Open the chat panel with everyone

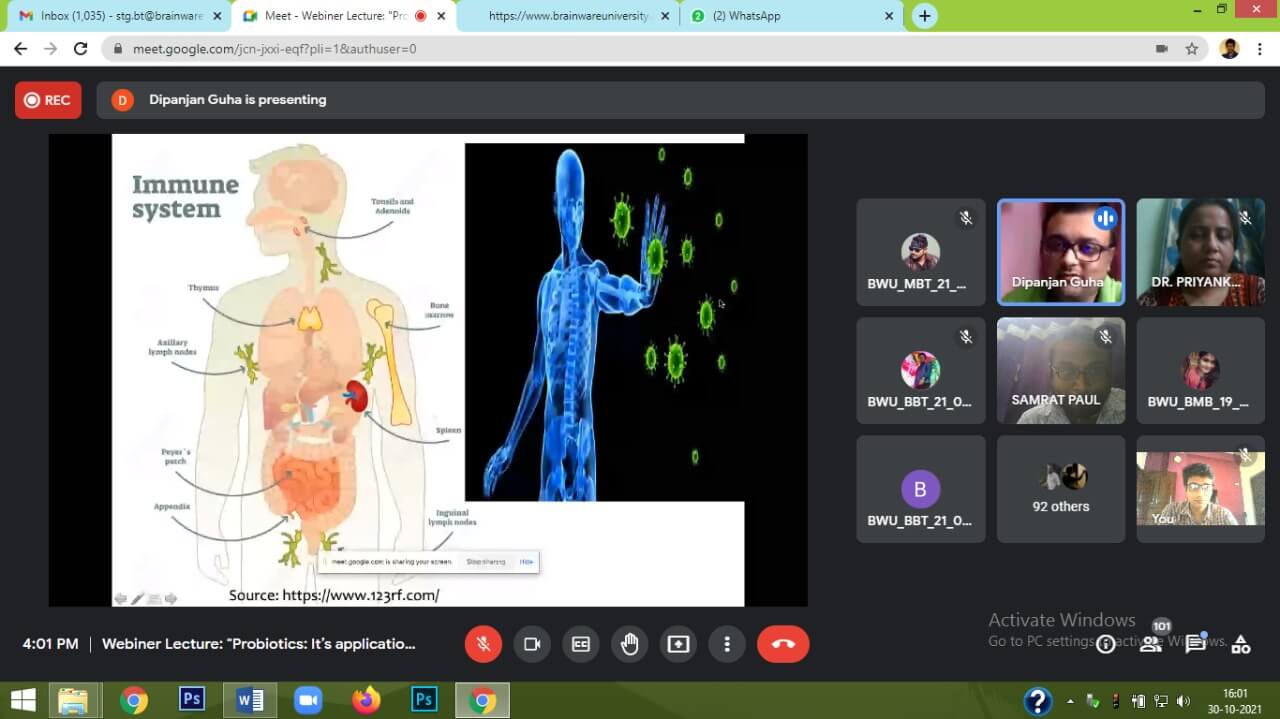1195,644
